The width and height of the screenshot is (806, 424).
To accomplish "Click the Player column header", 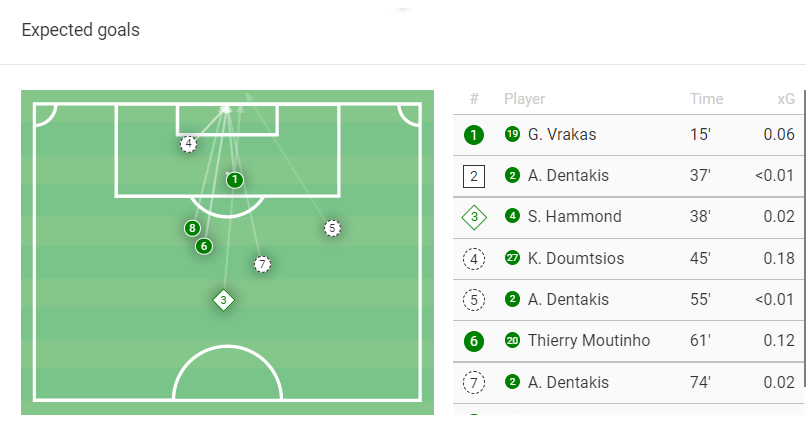I will (x=524, y=99).
